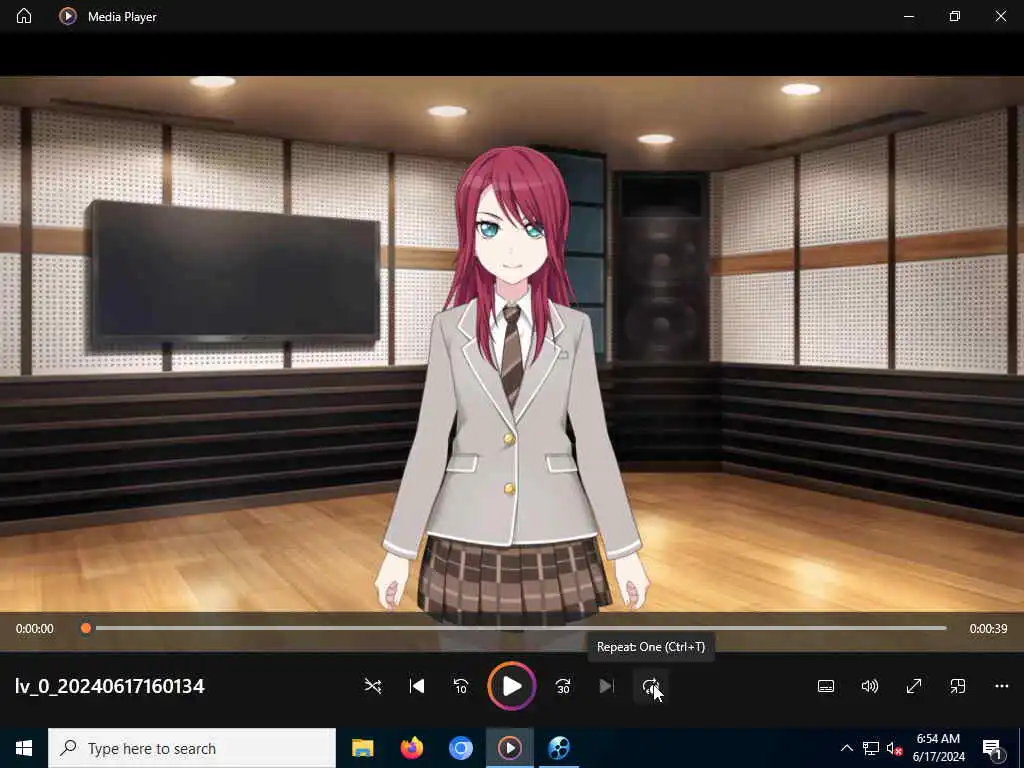This screenshot has width=1024, height=768.
Task: Skip back 10 seconds
Action: [460, 686]
